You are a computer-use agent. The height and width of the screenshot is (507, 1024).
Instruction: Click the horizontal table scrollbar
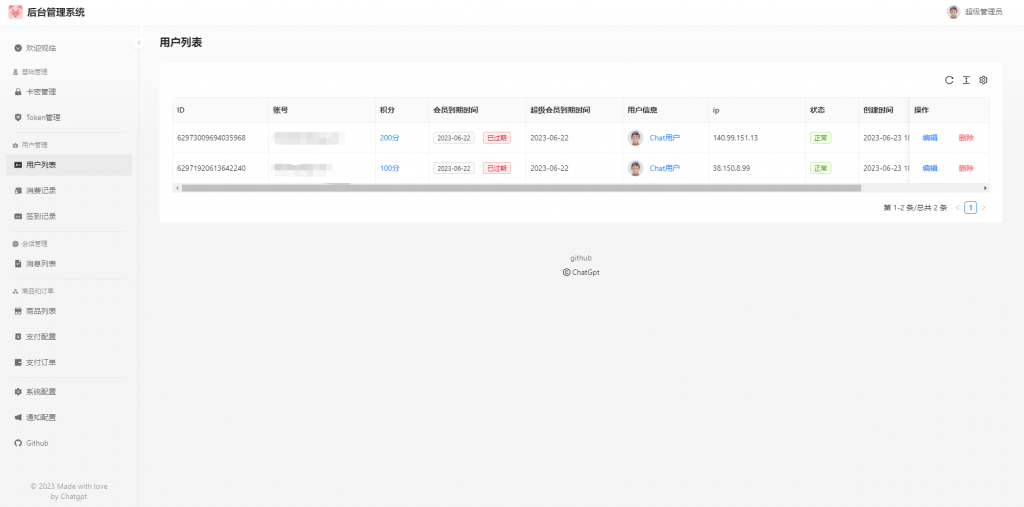click(x=521, y=188)
